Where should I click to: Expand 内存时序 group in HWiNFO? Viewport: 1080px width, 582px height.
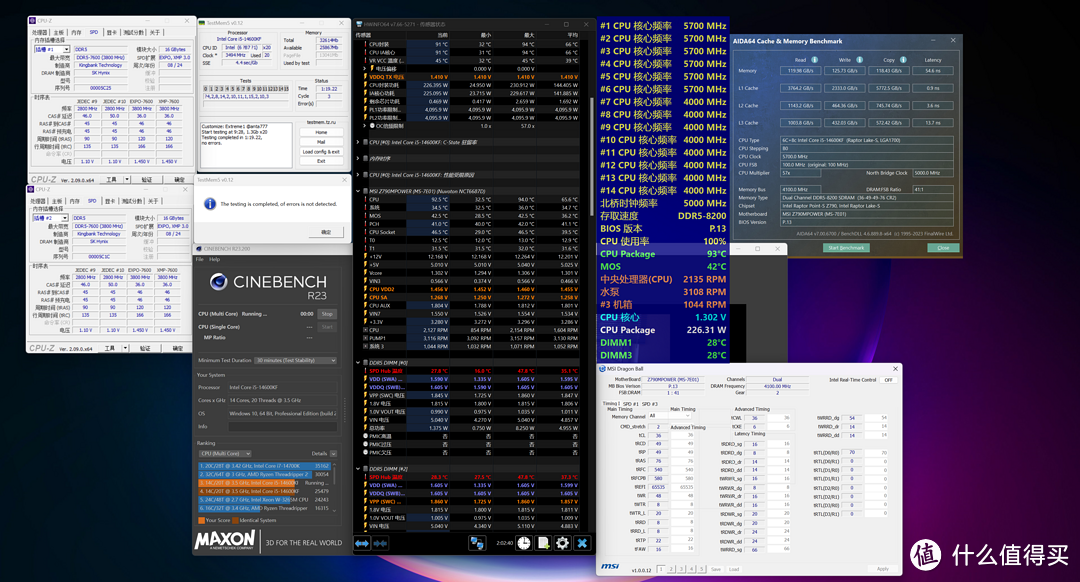[357, 158]
